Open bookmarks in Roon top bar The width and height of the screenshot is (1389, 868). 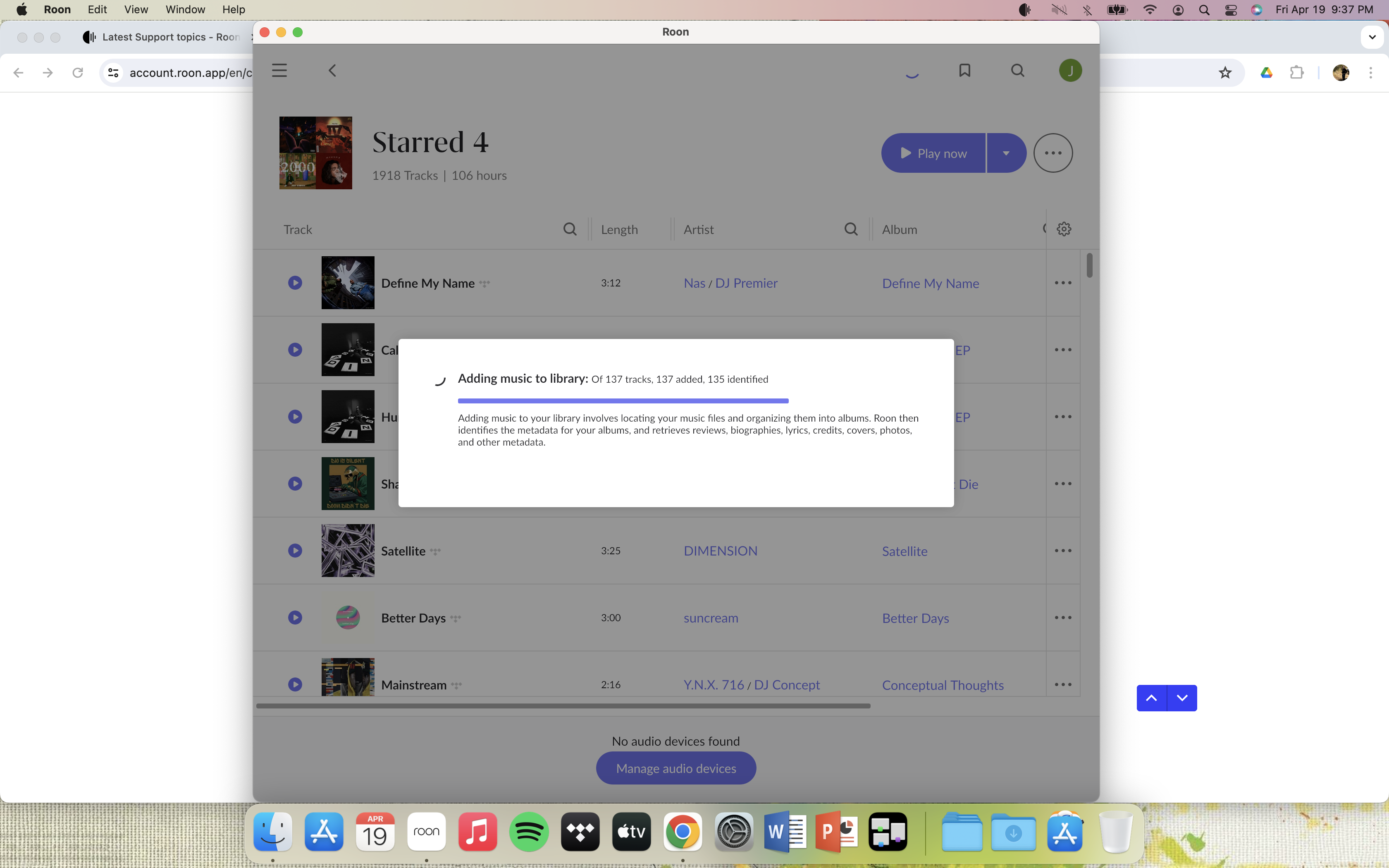[965, 71]
